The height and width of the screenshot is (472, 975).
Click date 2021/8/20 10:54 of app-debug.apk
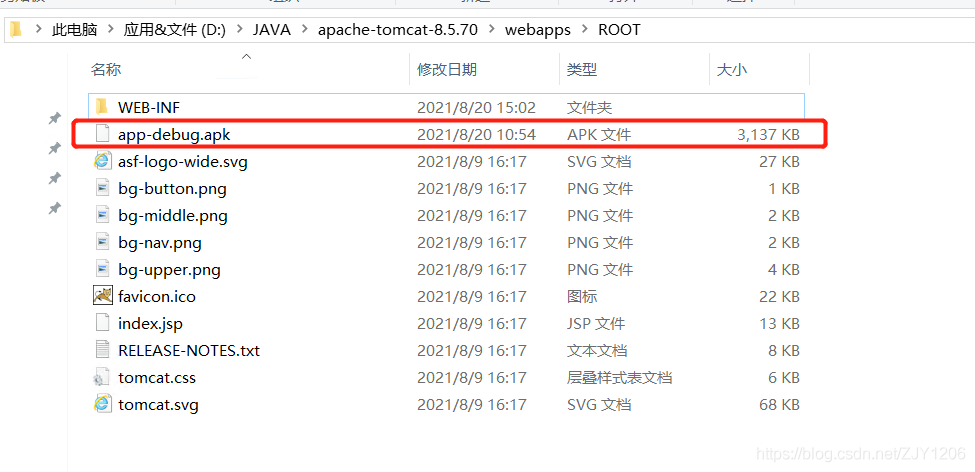point(476,134)
